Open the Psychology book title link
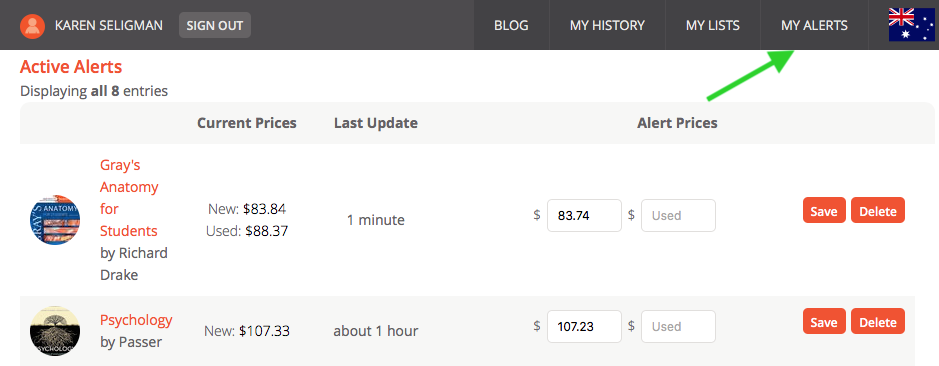This screenshot has height=366, width=939. pos(136,319)
